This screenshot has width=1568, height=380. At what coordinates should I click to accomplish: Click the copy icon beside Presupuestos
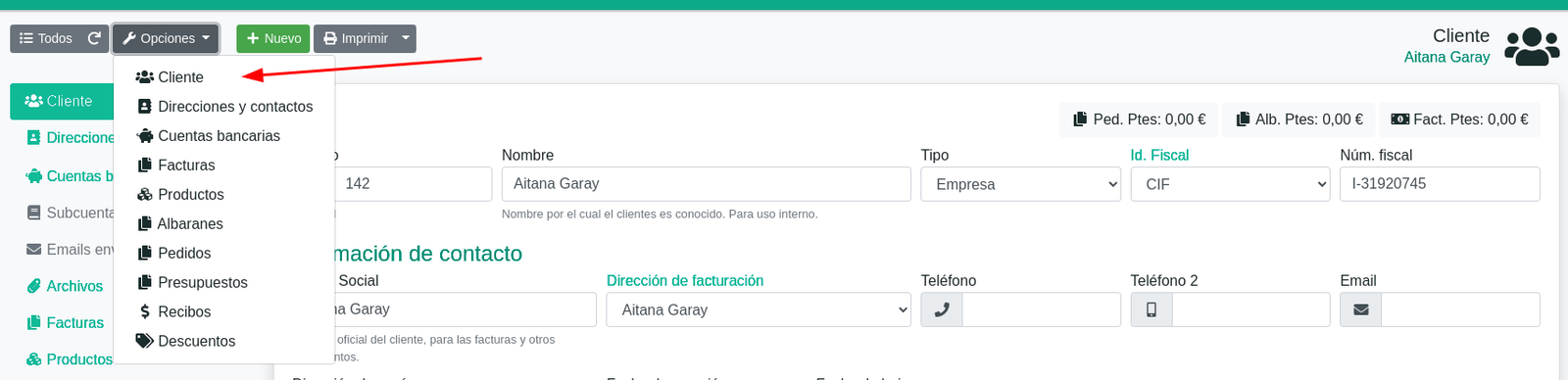(144, 282)
